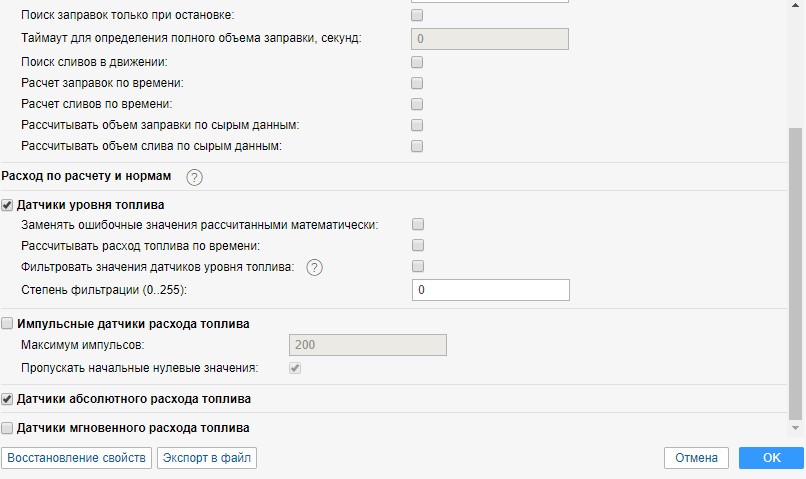Toggle Поиск сливов в движении checkbox
The height and width of the screenshot is (479, 806).
tap(417, 62)
